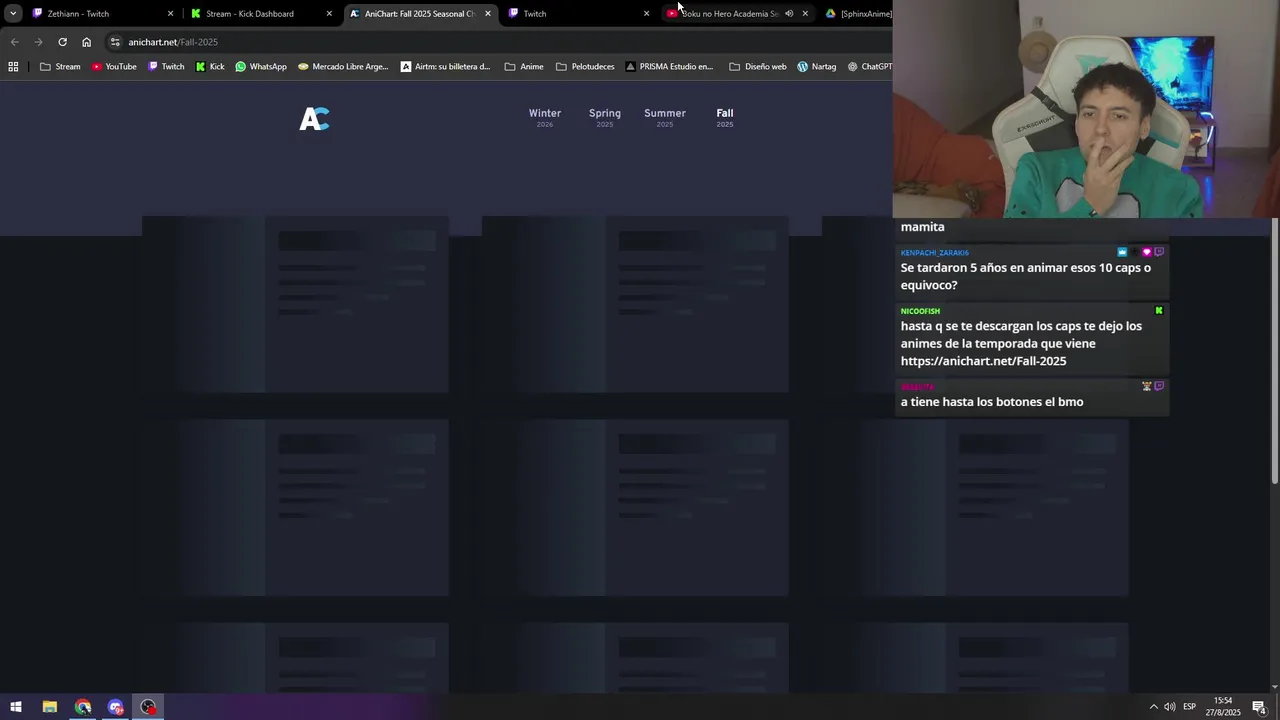Select the NICOOFISH chat username
The width and height of the screenshot is (1280, 720).
(x=920, y=311)
